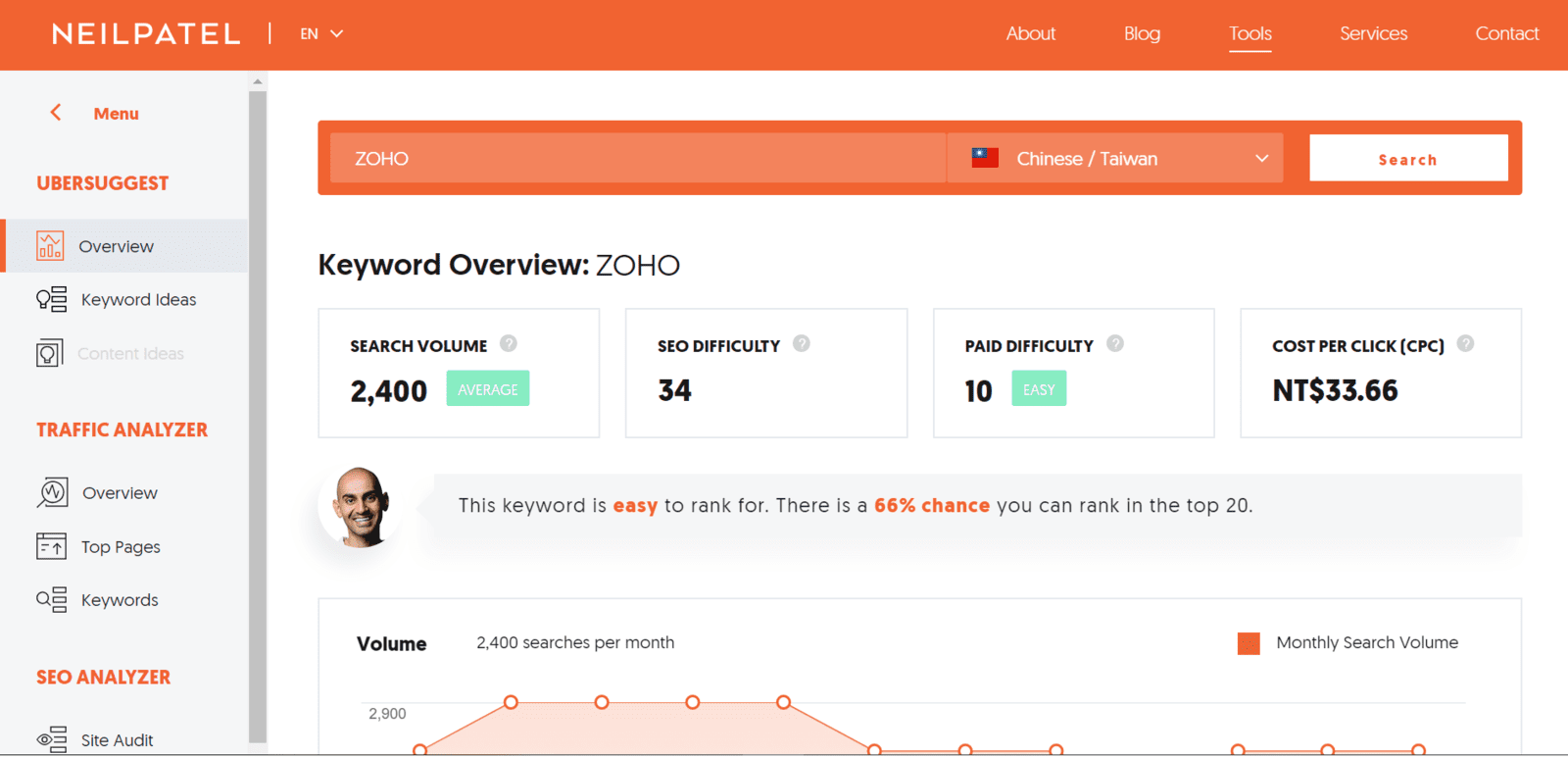Click Monthly Search Volume legend swatch

pos(1249,643)
